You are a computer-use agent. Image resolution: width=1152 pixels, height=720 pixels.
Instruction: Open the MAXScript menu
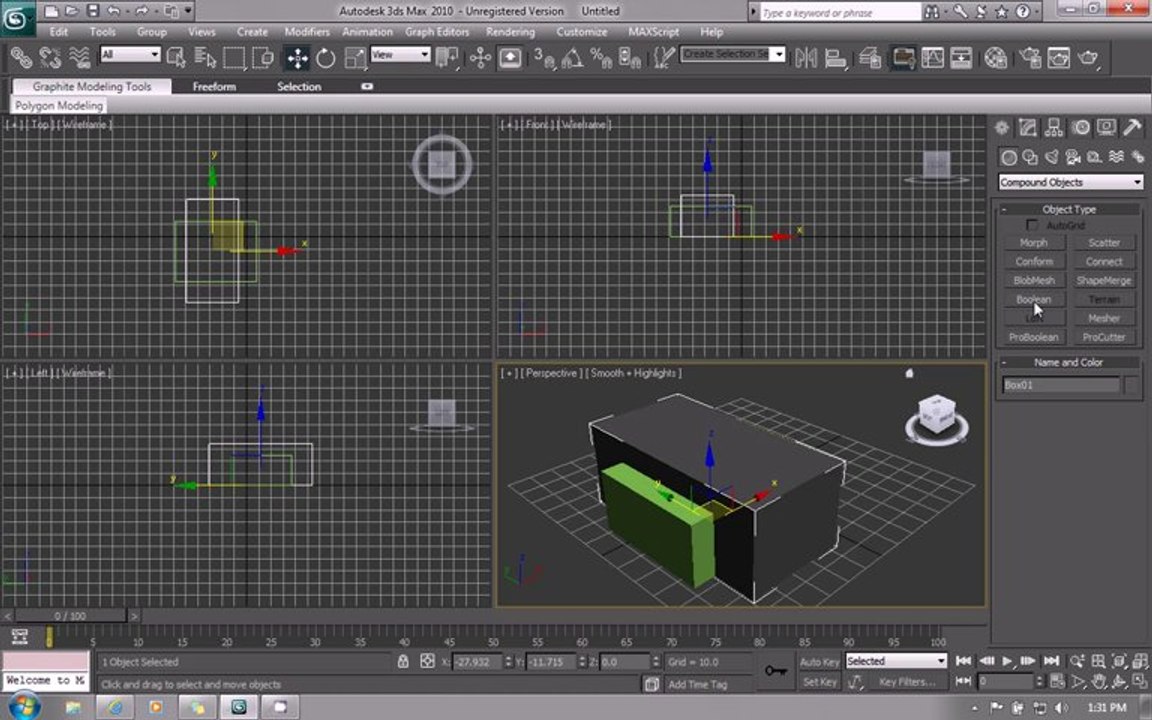[653, 32]
